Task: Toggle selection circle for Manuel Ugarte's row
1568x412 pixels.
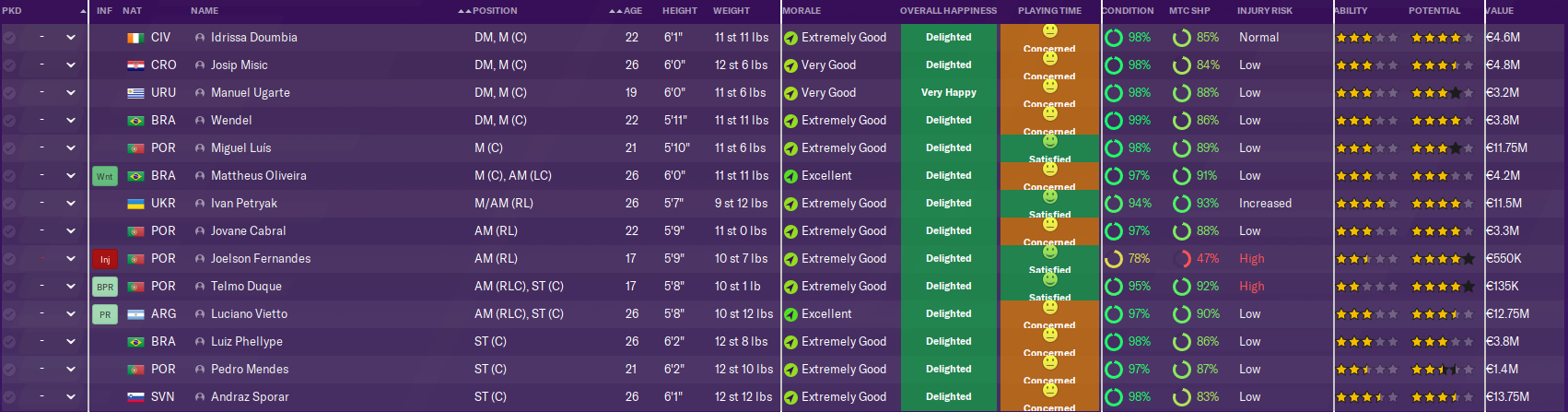Action: tap(9, 93)
